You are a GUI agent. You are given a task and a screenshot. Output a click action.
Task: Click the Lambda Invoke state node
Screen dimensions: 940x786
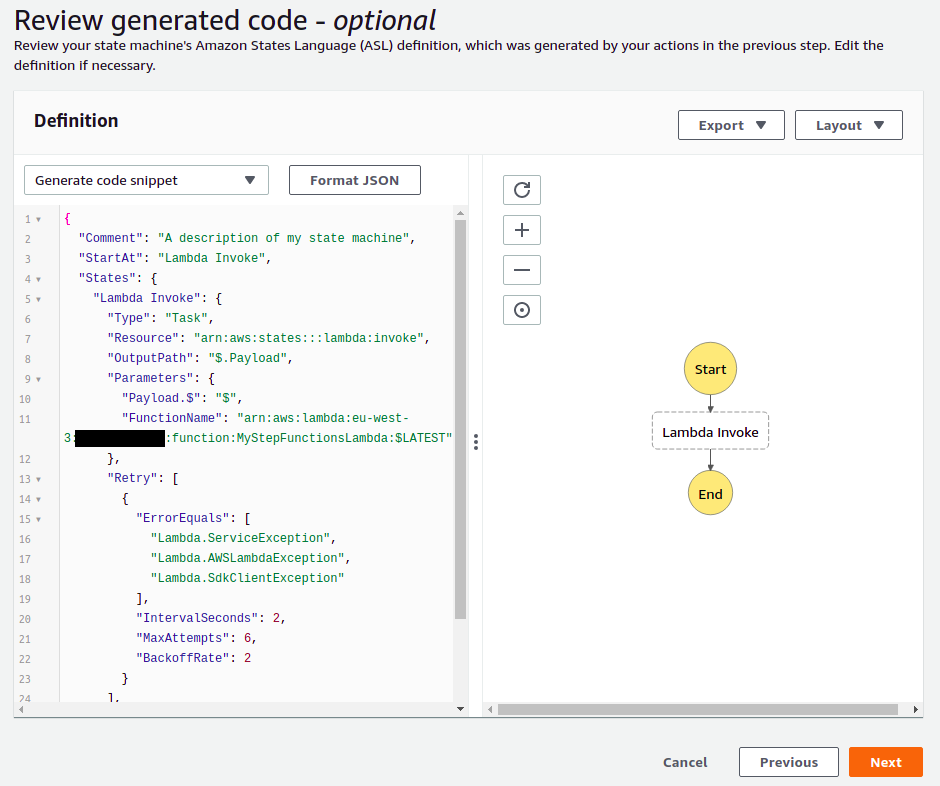[710, 432]
